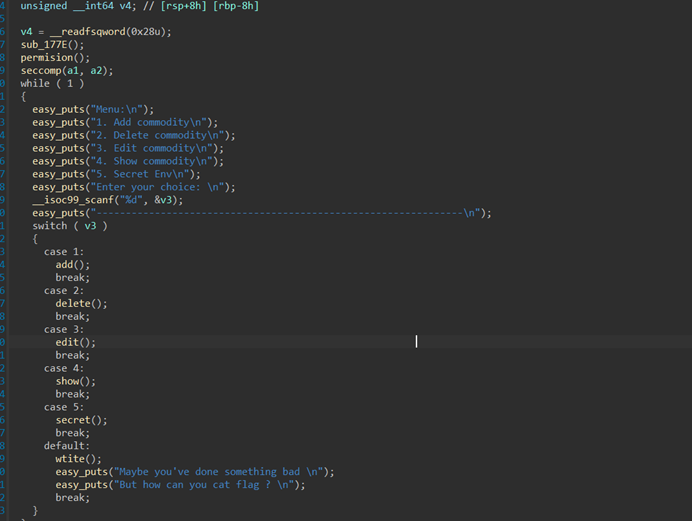Click the case 5: label

coord(64,407)
